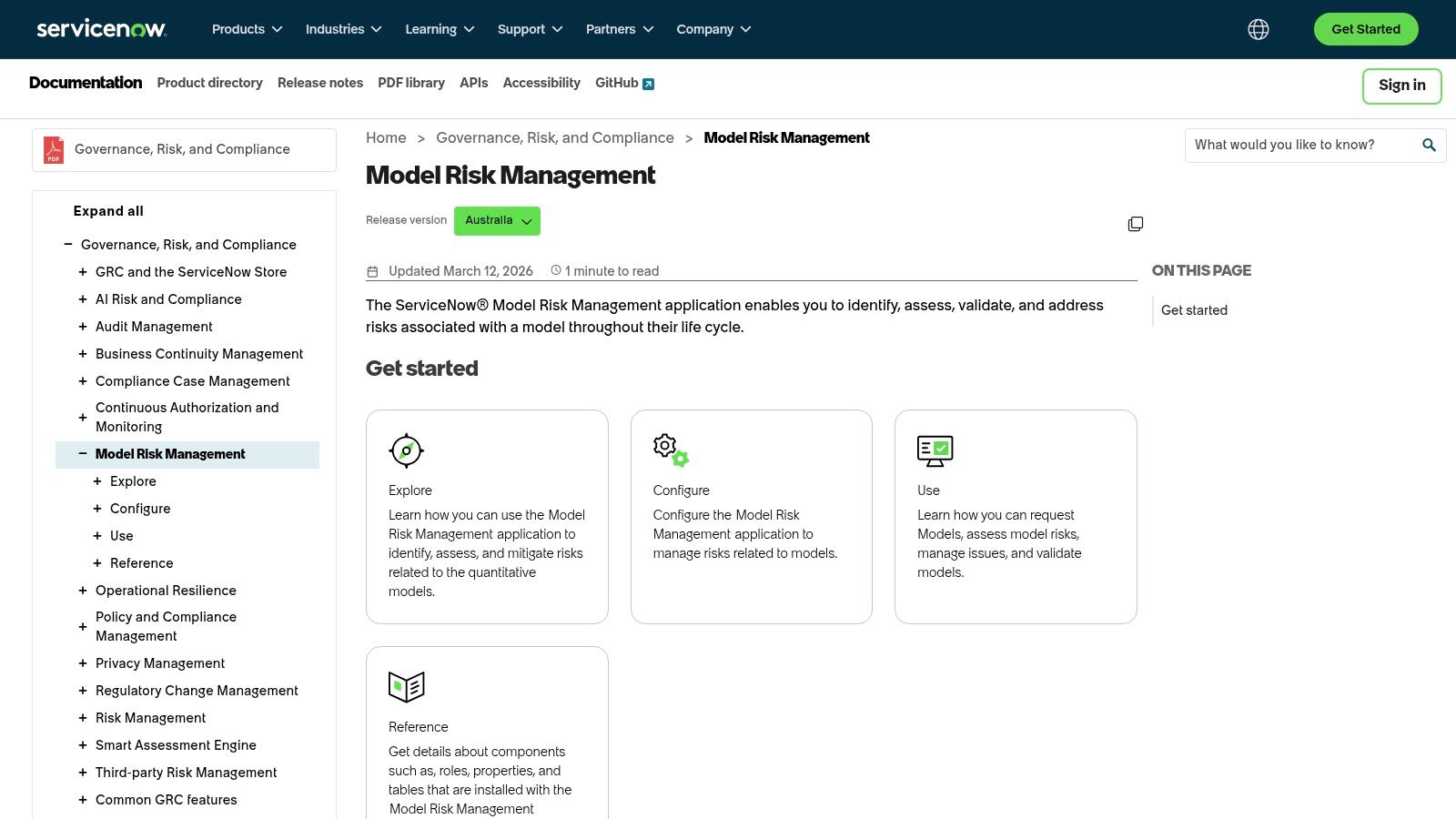Open Release notes link

click(320, 83)
